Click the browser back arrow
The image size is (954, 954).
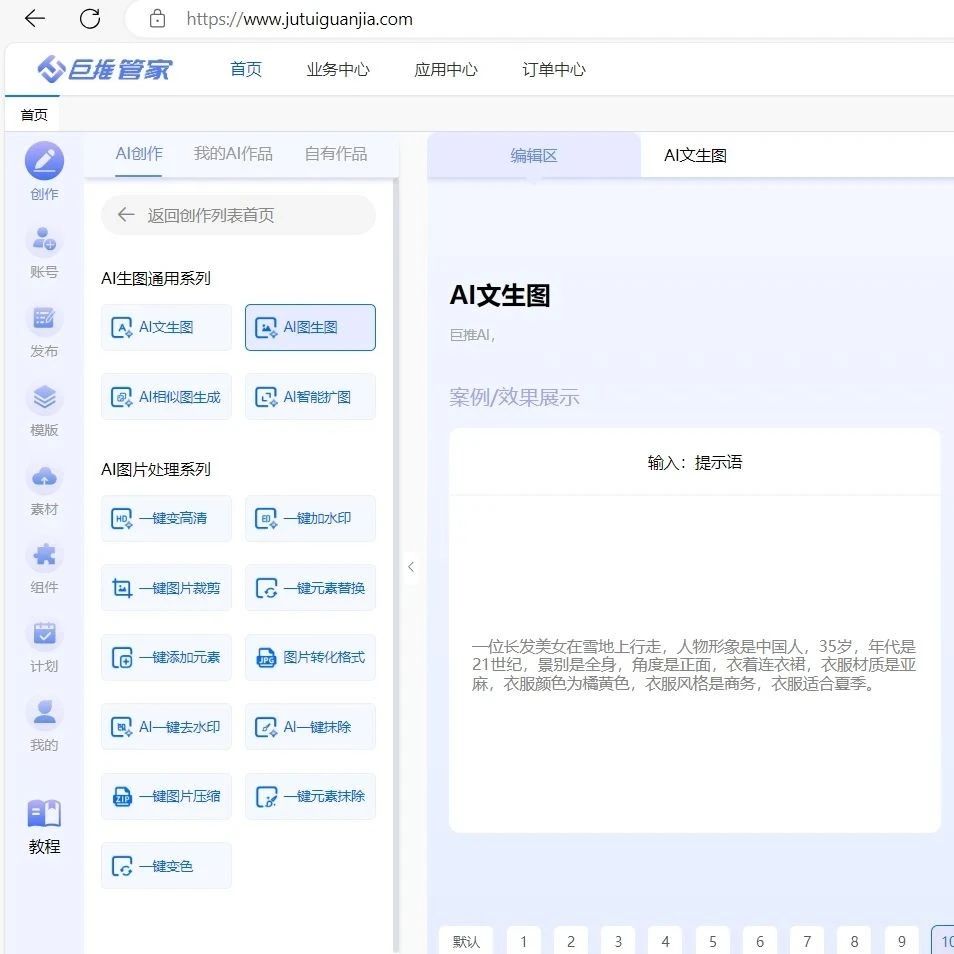(x=35, y=19)
